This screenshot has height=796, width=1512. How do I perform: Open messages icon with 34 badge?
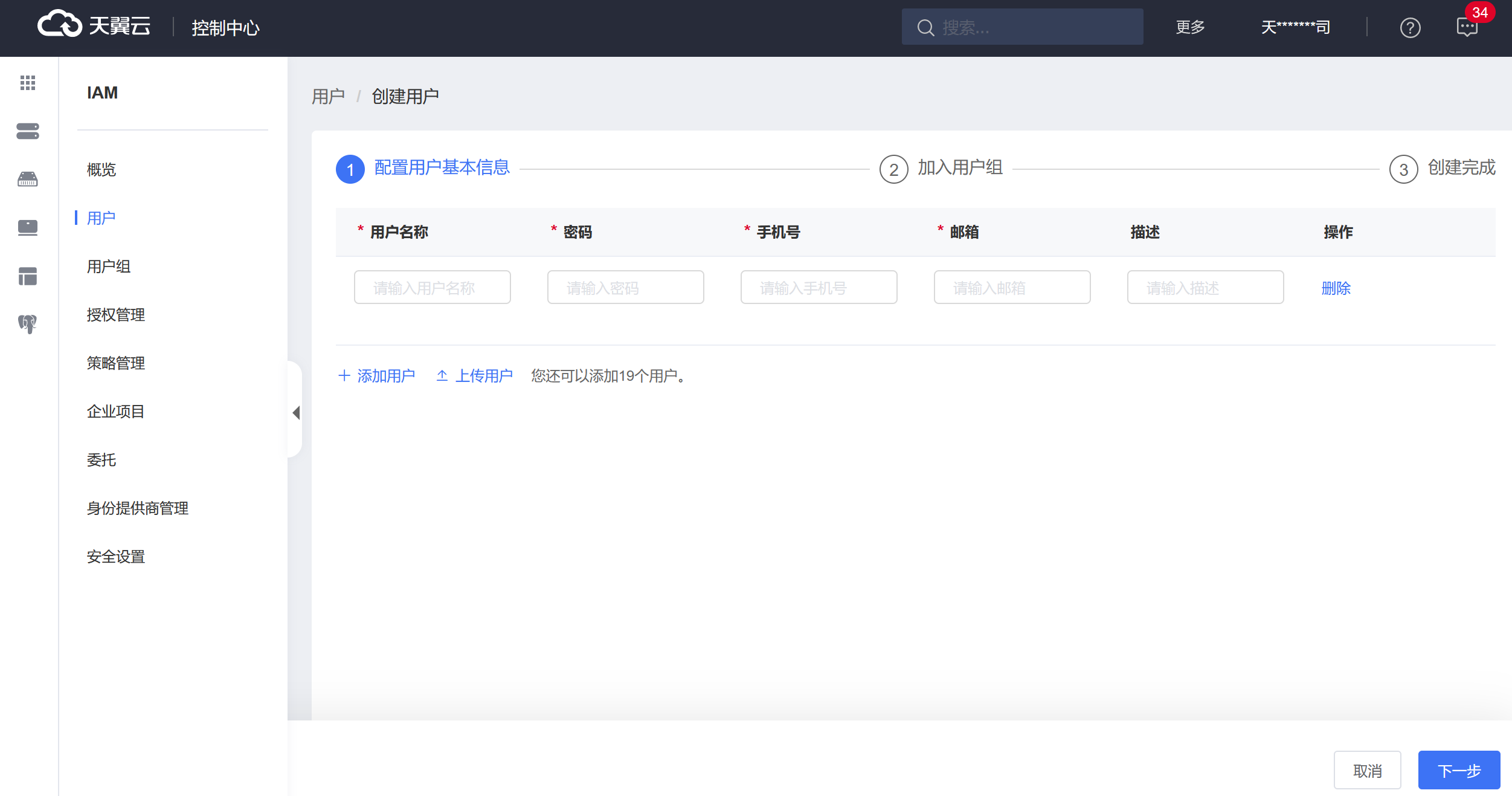[x=1467, y=27]
